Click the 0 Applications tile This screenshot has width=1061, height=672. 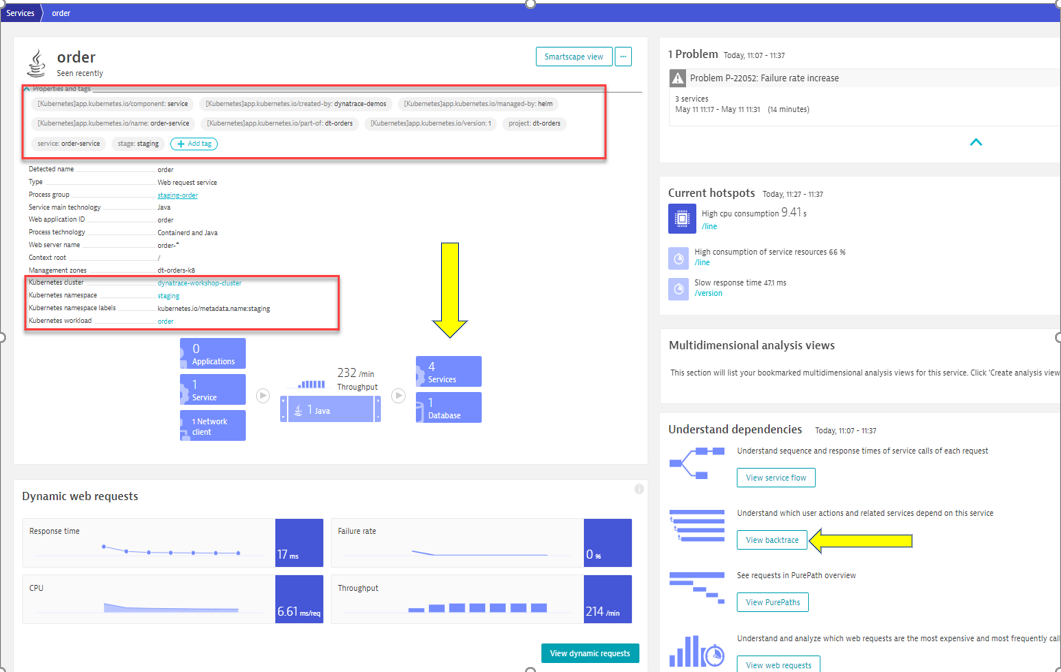pos(213,354)
